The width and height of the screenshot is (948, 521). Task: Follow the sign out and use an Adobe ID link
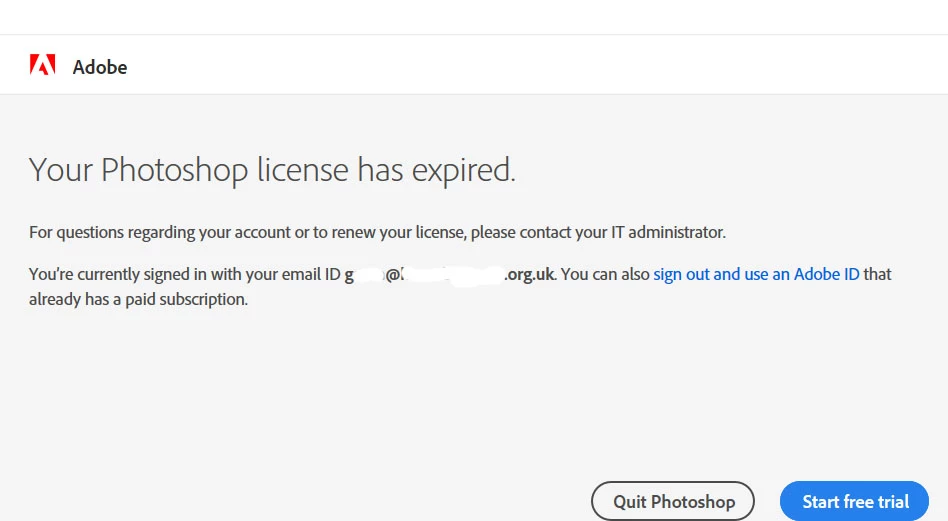tap(756, 274)
